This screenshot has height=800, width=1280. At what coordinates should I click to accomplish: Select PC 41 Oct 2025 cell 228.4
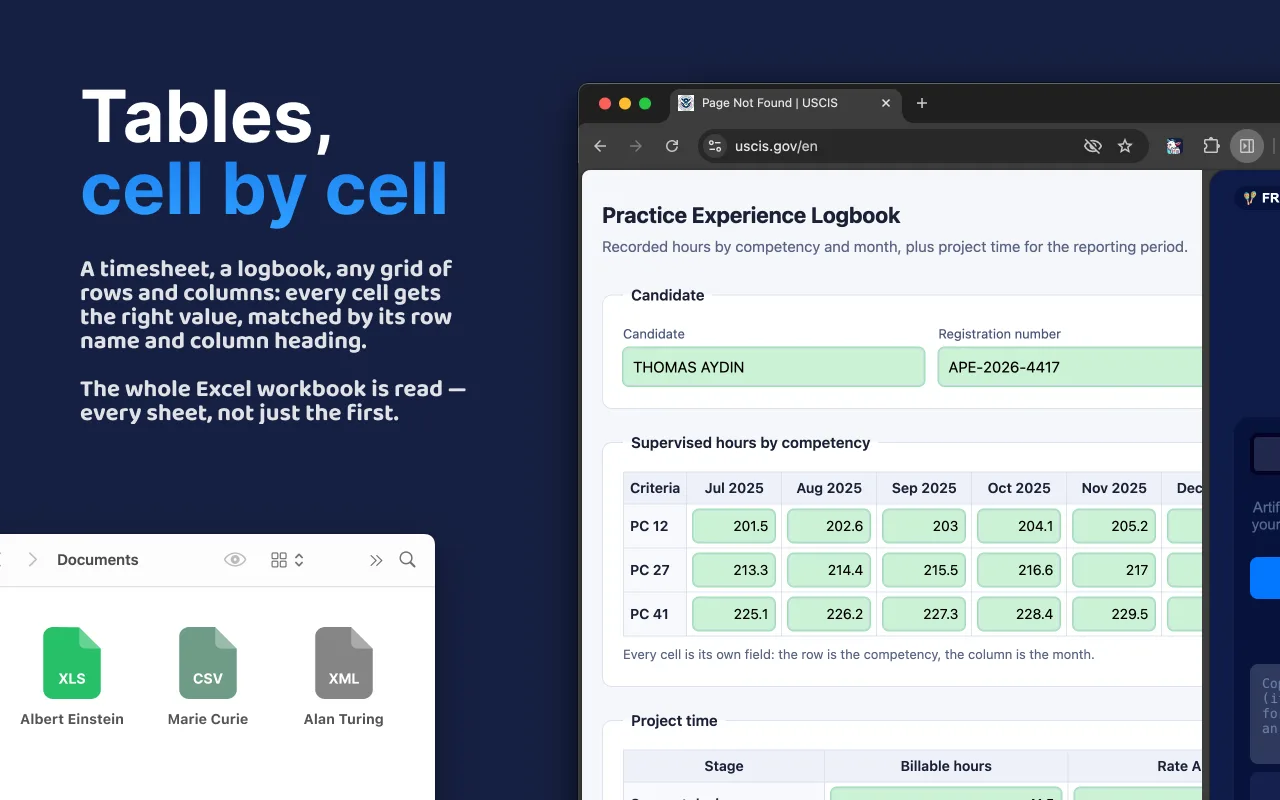[1019, 614]
